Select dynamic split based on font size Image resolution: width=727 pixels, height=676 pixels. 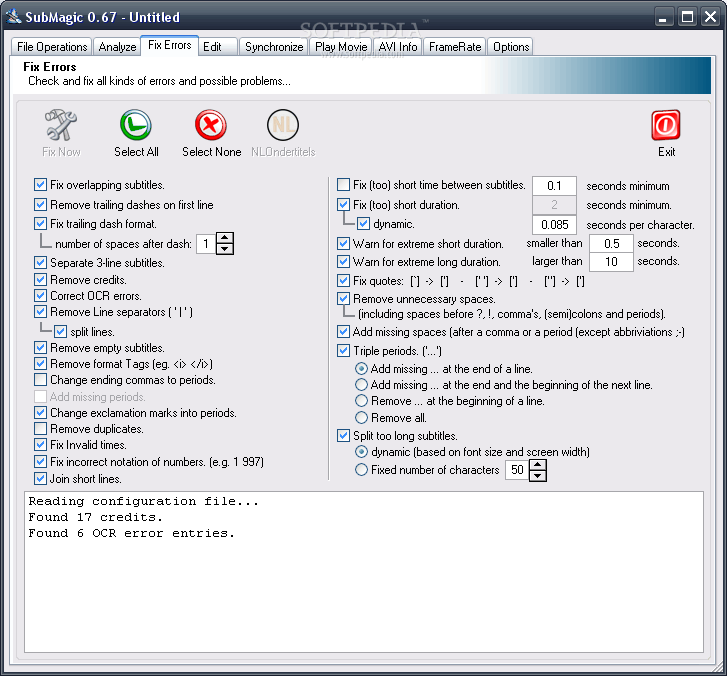(x=361, y=452)
